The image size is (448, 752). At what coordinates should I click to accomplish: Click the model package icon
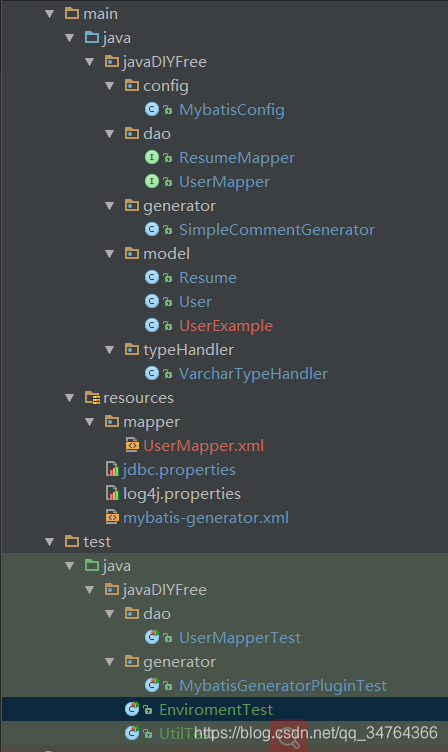point(132,253)
